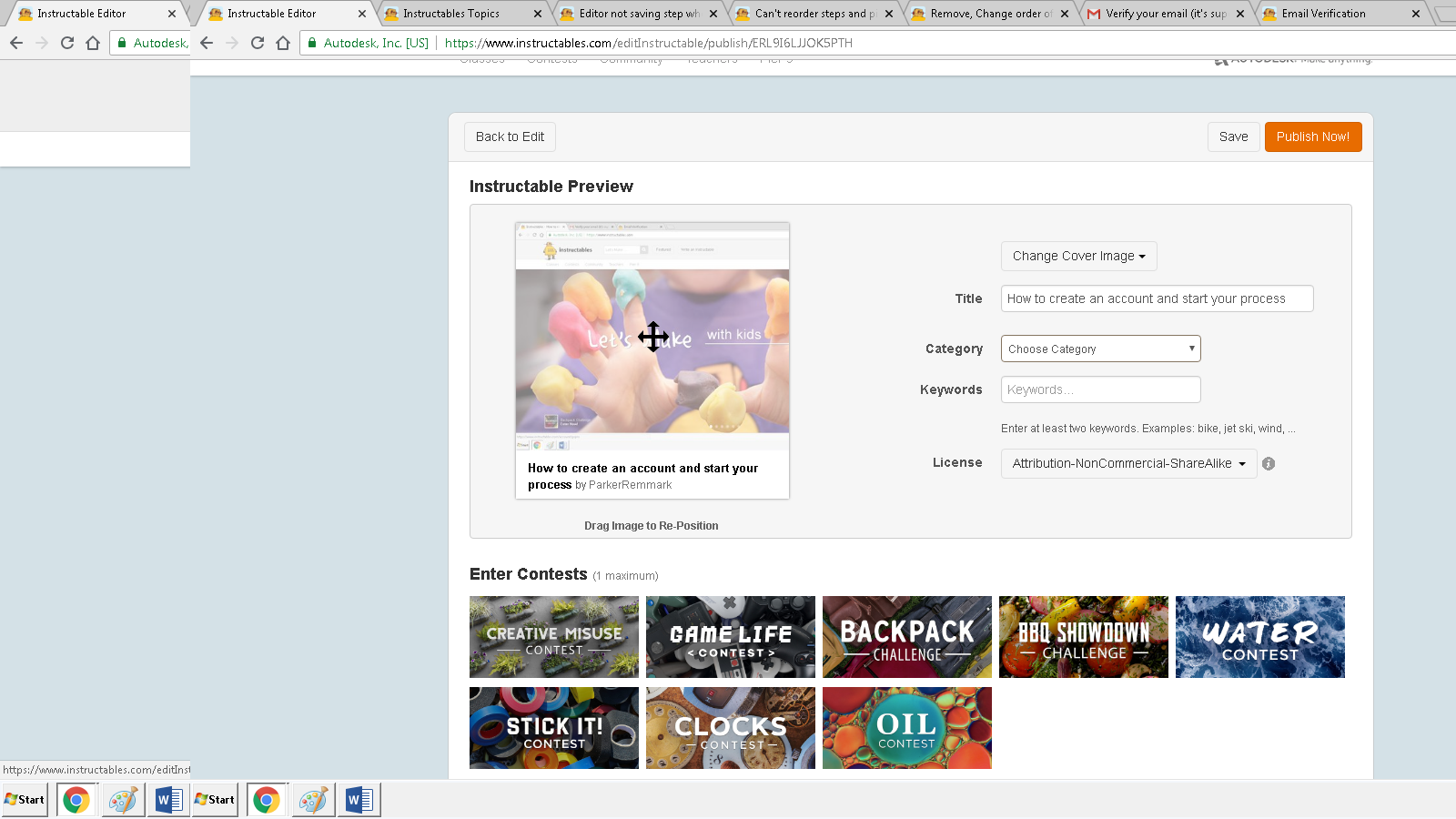Viewport: 1456px width, 819px height.
Task: Click the forward arrow in front window
Action: click(x=232, y=43)
